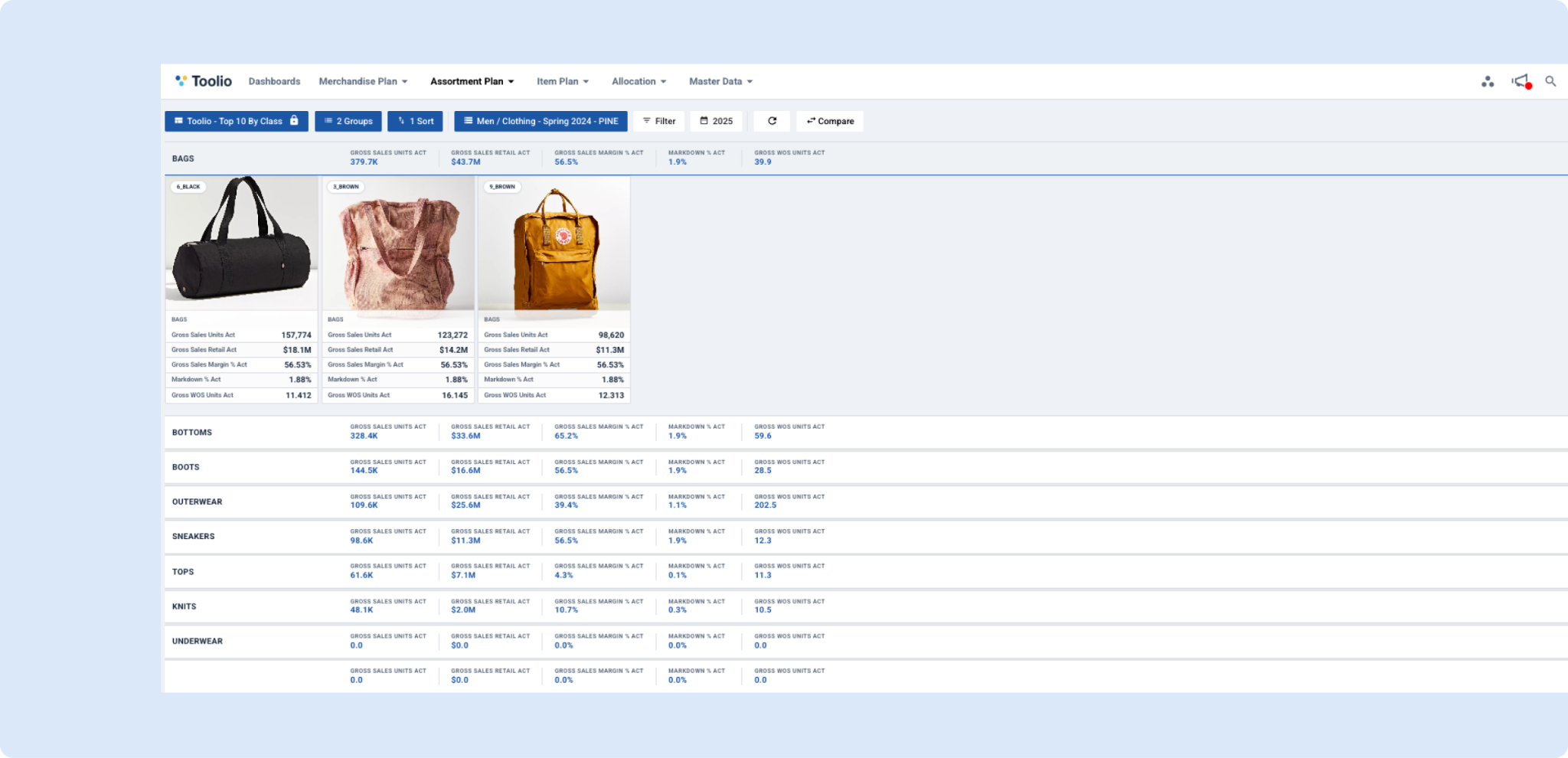Click the 16.145 WOS value
This screenshot has height=758, width=1568.
pyautogui.click(x=455, y=396)
